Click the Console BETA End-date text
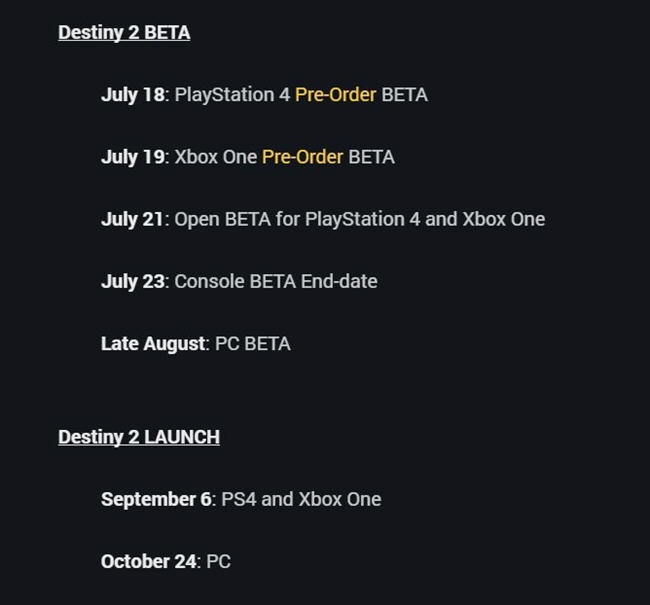This screenshot has width=650, height=605. (x=276, y=281)
